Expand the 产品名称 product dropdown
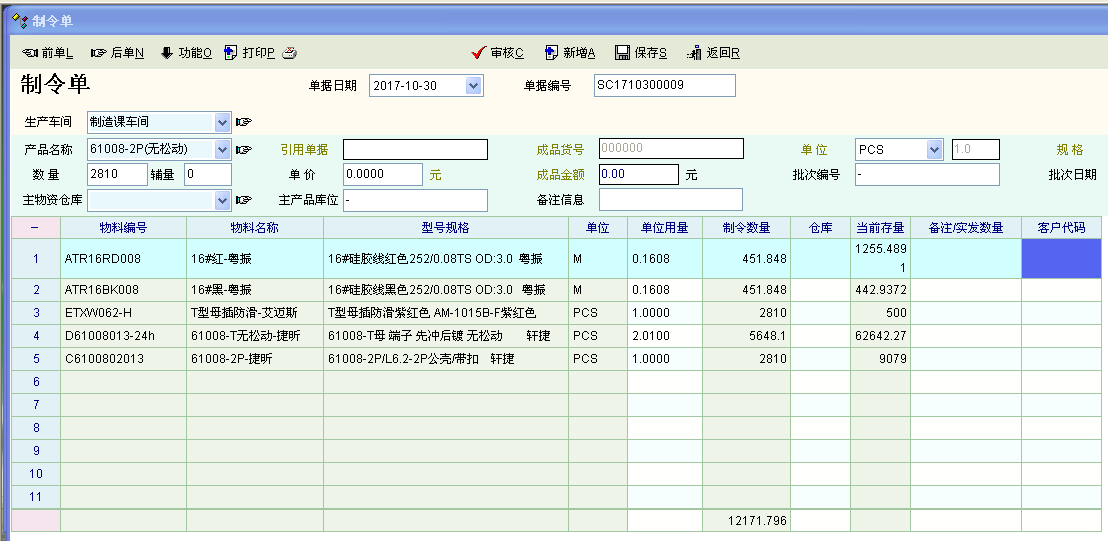Viewport: 1108px width, 541px height. (222, 150)
